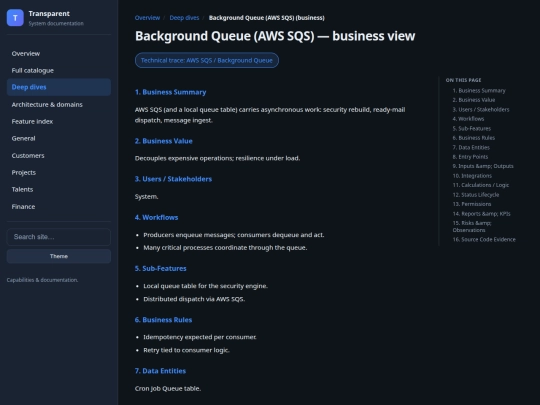Click the 7. Data Entities heading
Viewport: 540px width, 405px height.
click(160, 371)
